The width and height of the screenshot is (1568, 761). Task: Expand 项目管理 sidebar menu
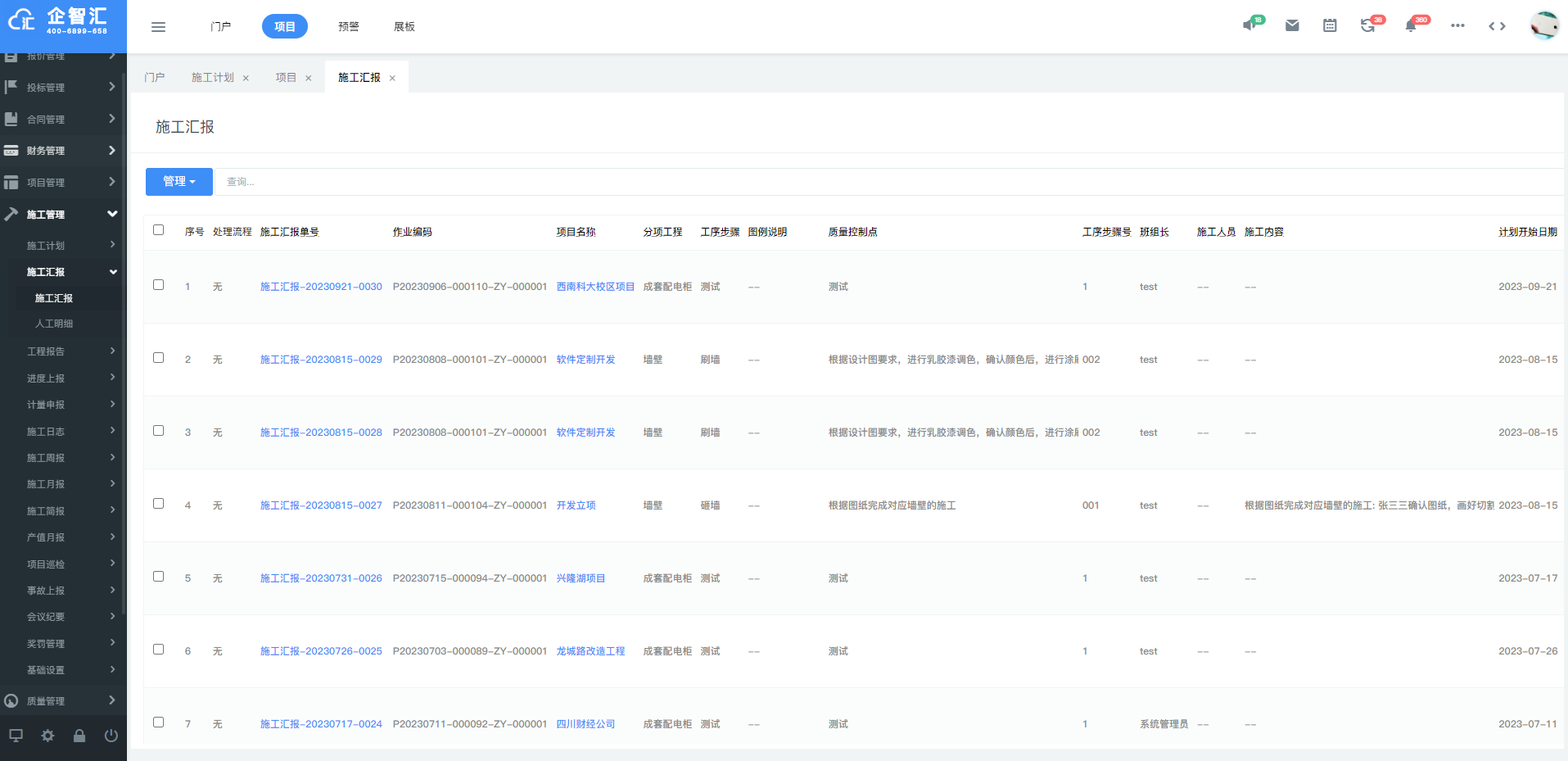click(63, 183)
